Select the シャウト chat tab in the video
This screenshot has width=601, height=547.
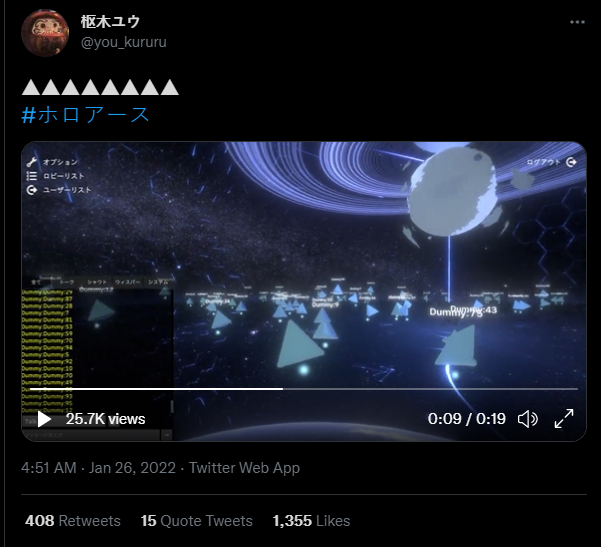[97, 282]
